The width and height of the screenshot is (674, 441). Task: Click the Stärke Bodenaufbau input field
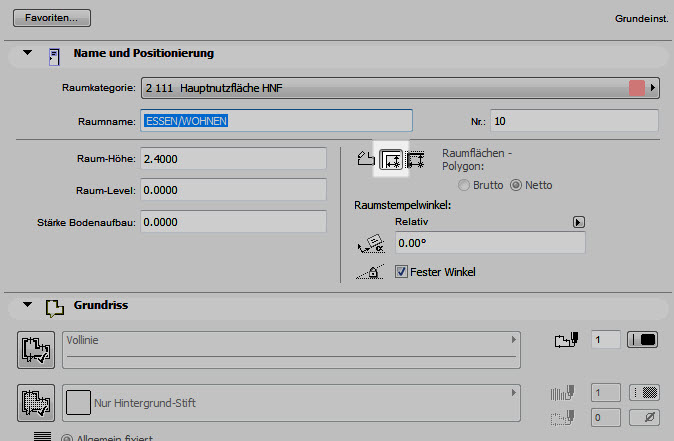click(x=233, y=222)
